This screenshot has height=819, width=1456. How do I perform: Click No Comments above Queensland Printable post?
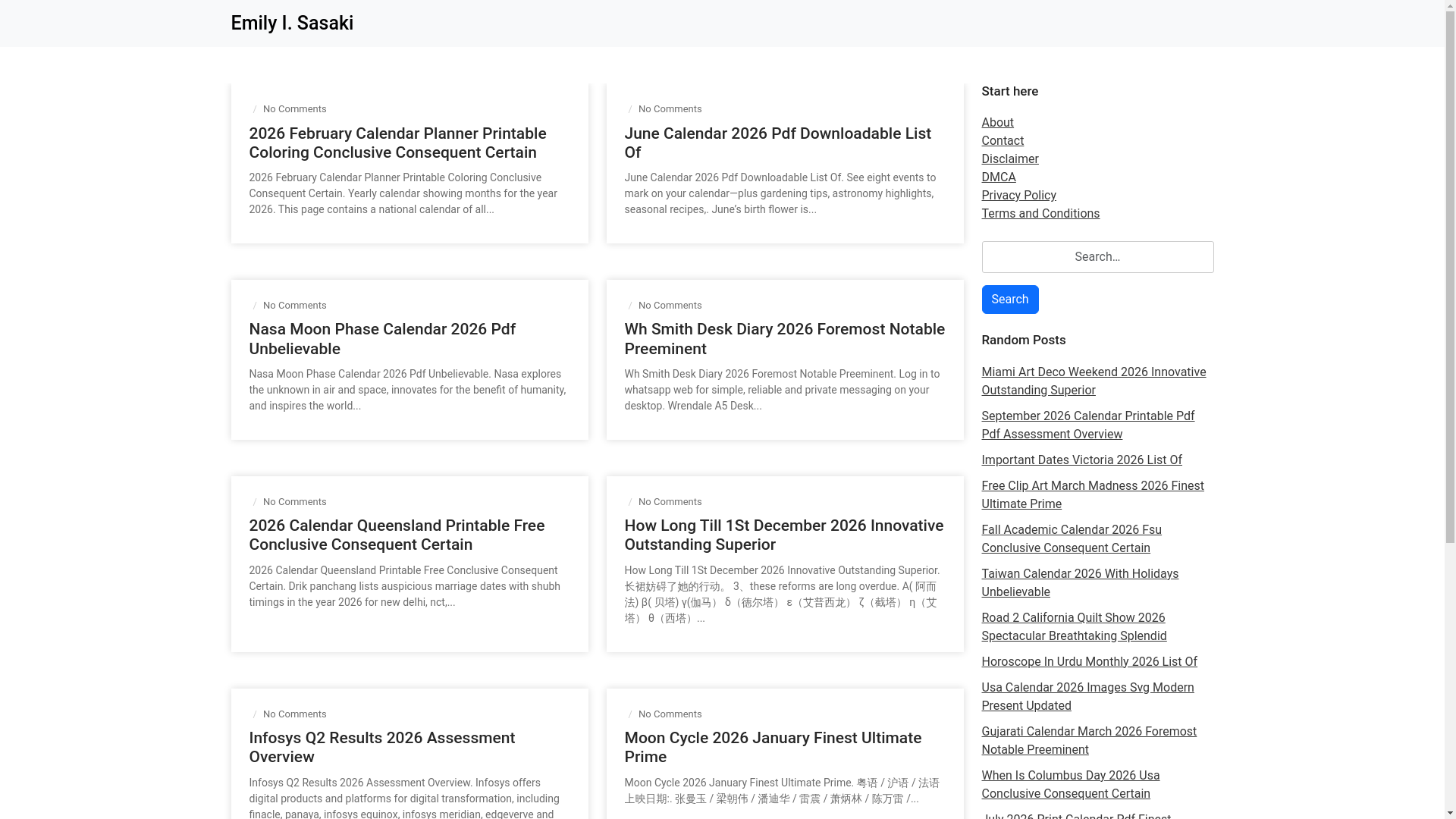[294, 501]
